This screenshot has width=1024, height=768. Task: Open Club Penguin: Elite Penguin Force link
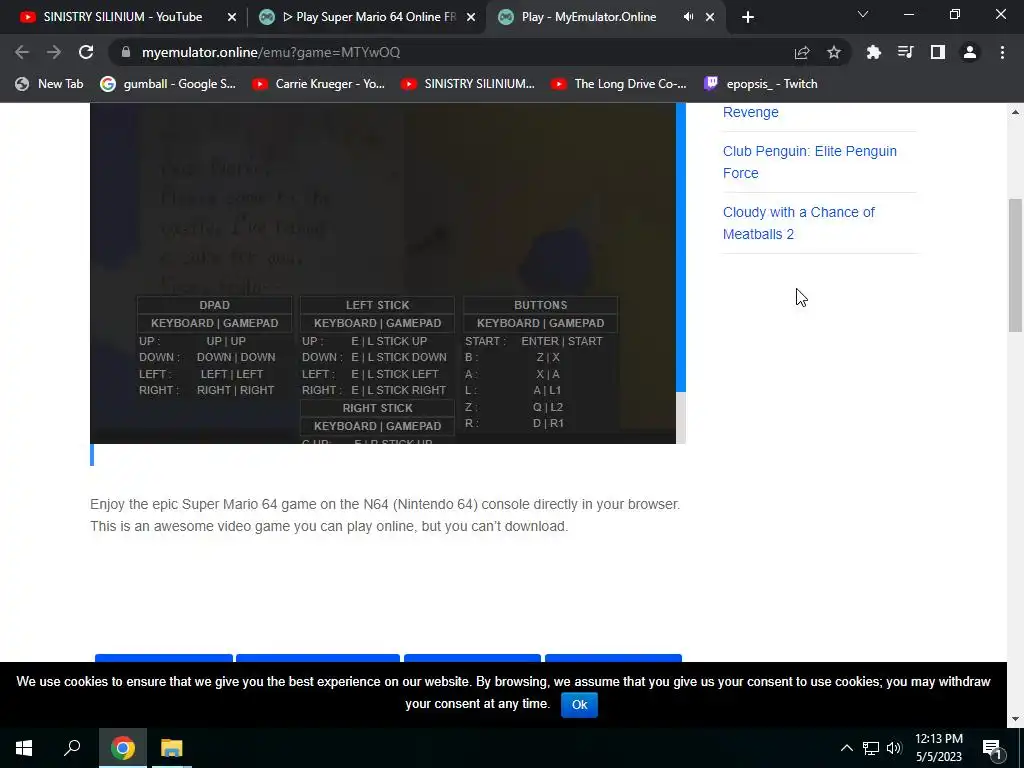[x=809, y=162]
